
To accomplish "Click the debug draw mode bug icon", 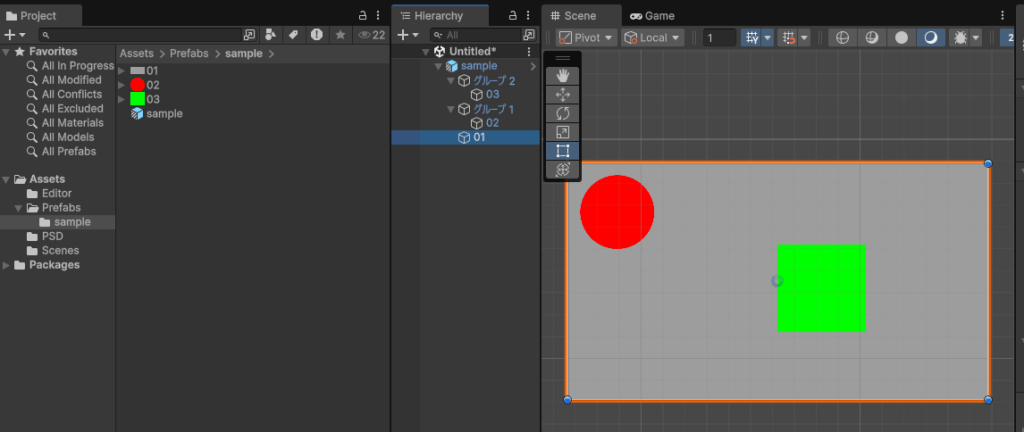I will point(959,38).
